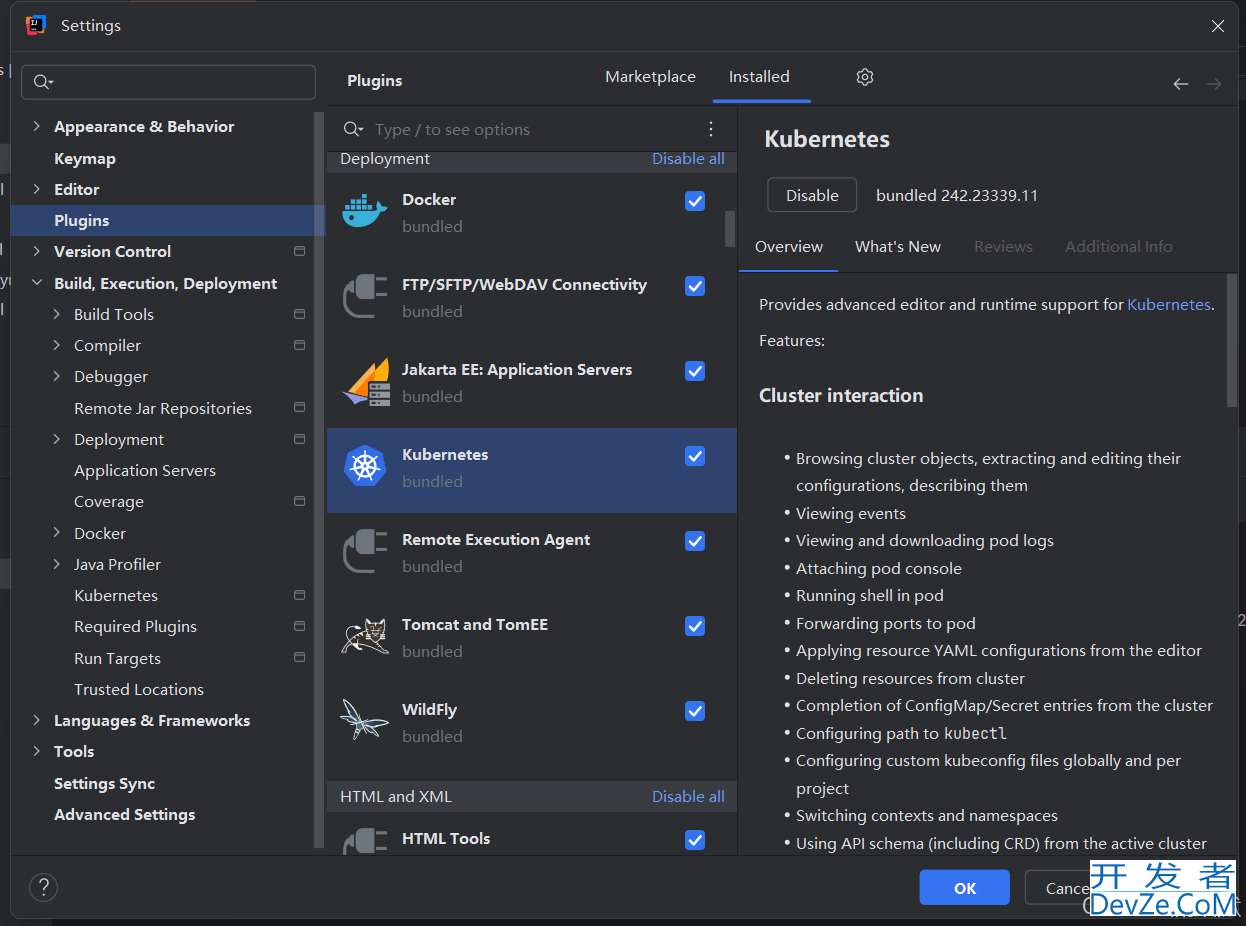This screenshot has height=926, width=1246.
Task: Confirm settings with the OK button
Action: [x=965, y=887]
